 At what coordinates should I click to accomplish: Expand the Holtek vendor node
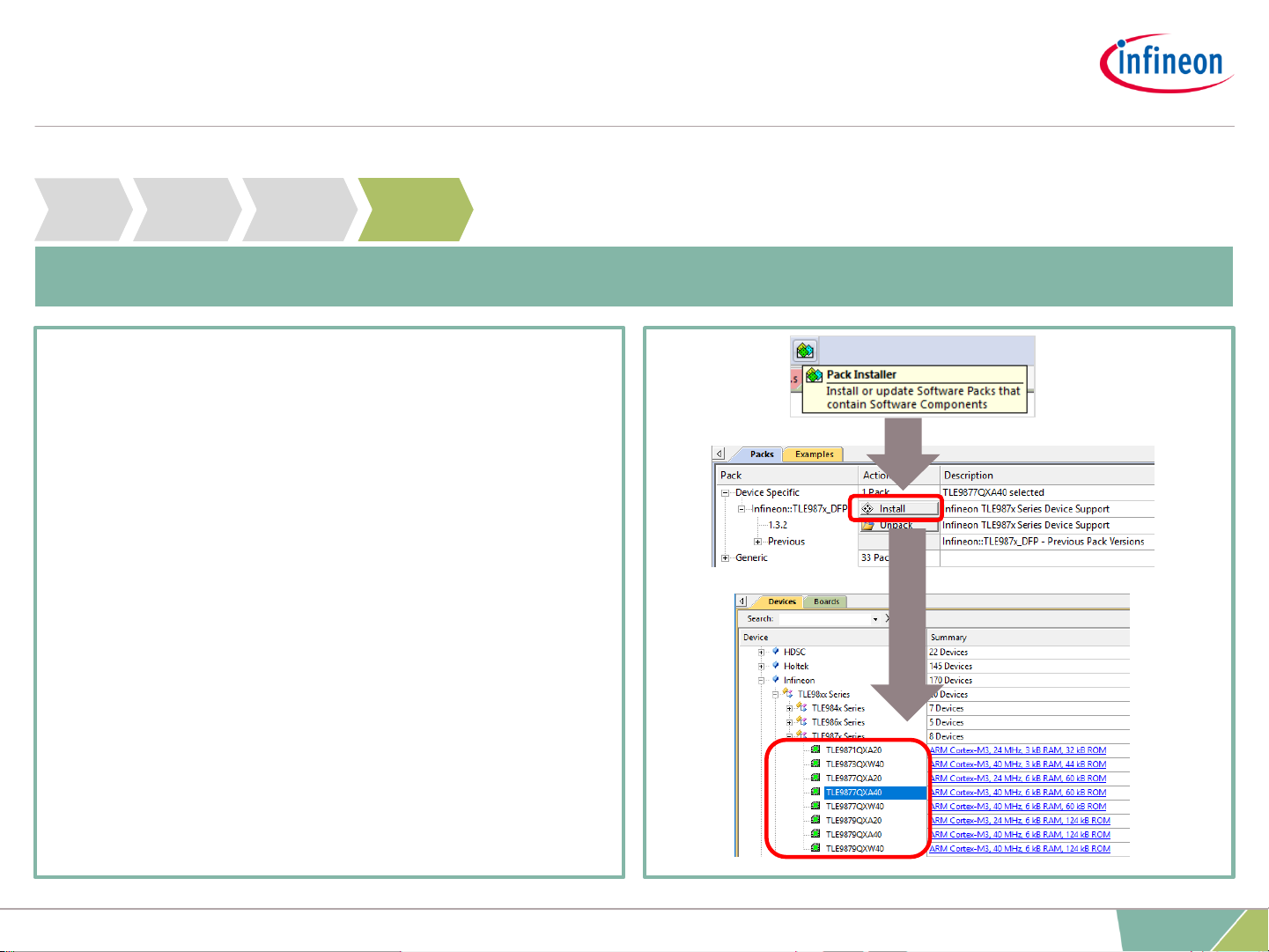(x=762, y=667)
